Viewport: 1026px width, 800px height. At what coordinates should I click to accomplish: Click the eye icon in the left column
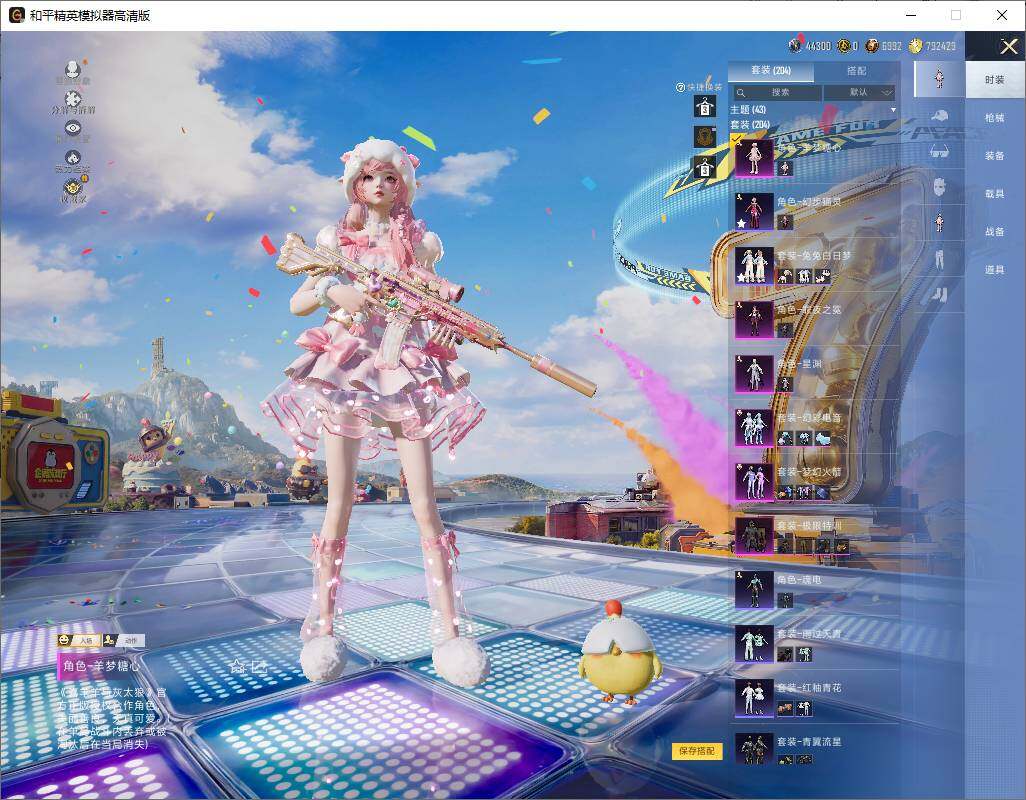coord(73,127)
